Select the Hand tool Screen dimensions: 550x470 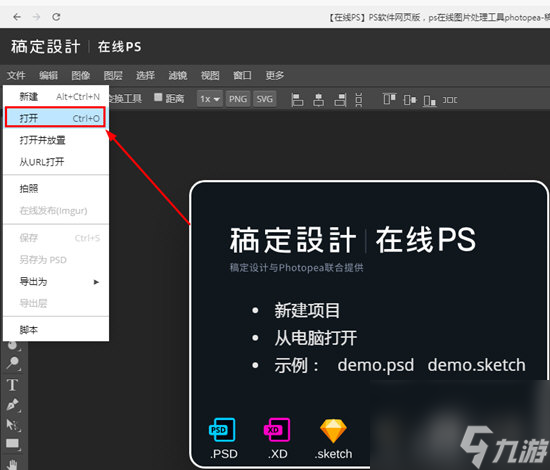13,464
